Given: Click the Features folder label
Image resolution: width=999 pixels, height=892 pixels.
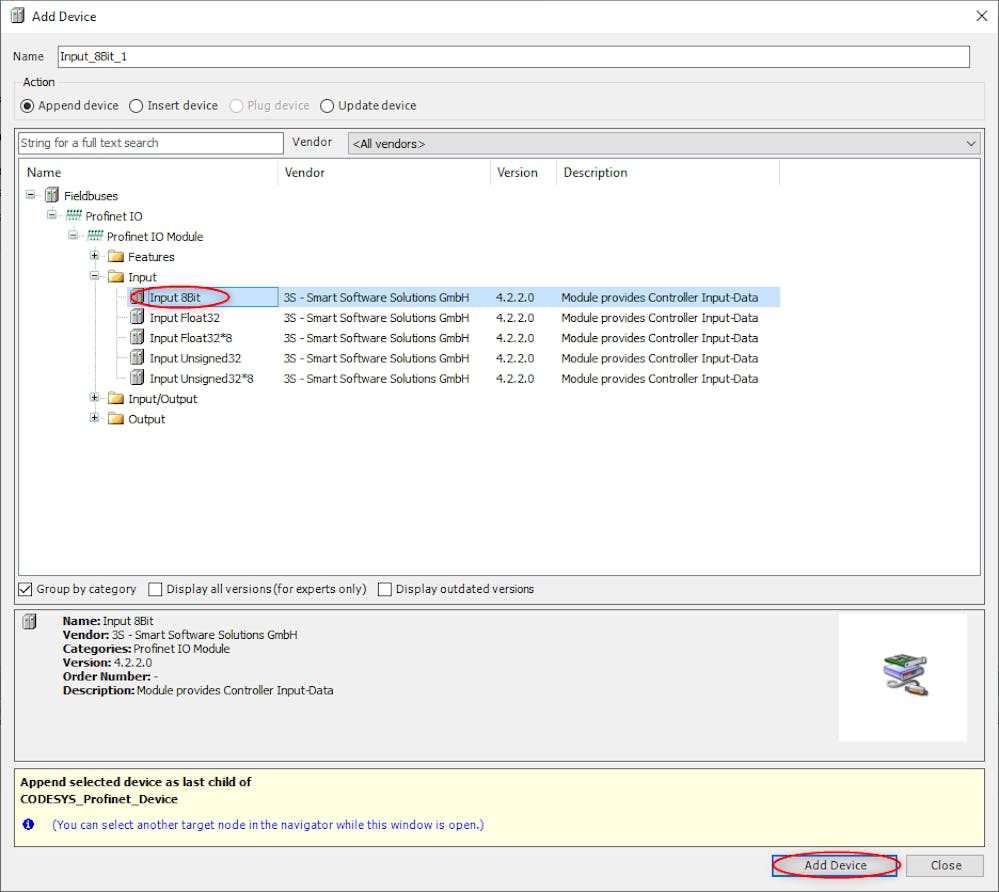Looking at the screenshot, I should point(151,257).
